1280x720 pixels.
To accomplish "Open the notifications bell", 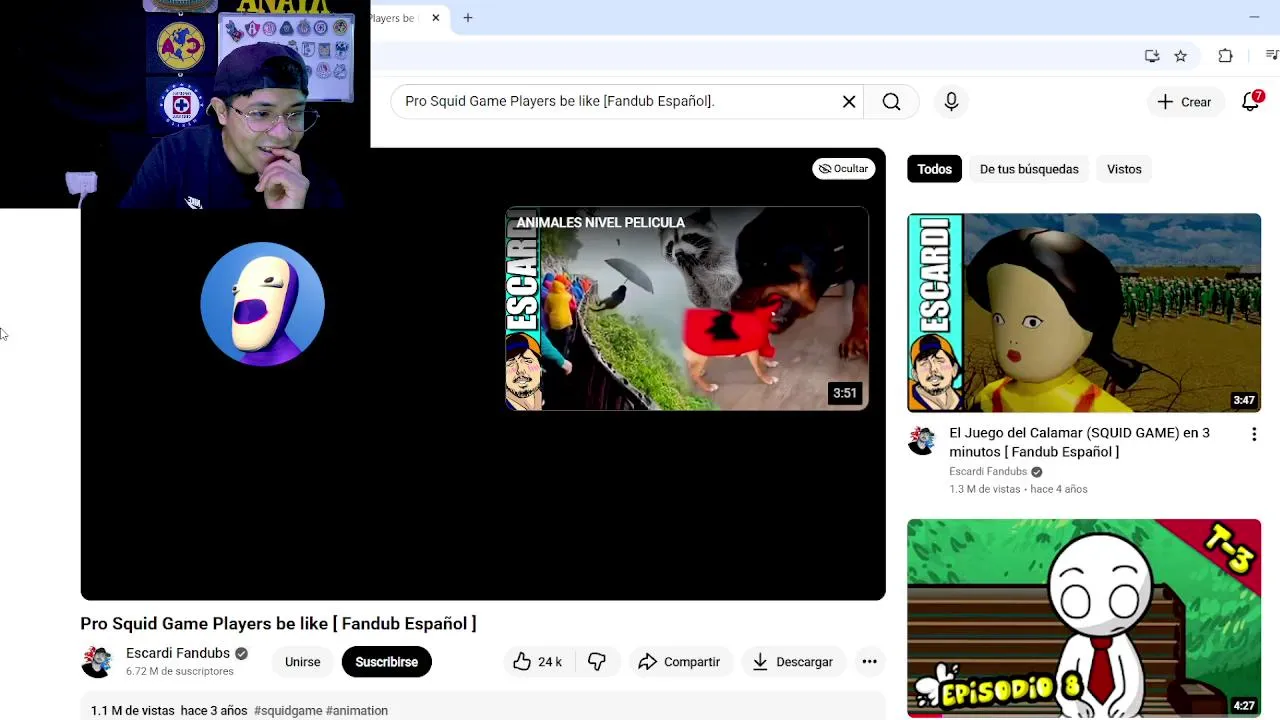I will coord(1250,101).
